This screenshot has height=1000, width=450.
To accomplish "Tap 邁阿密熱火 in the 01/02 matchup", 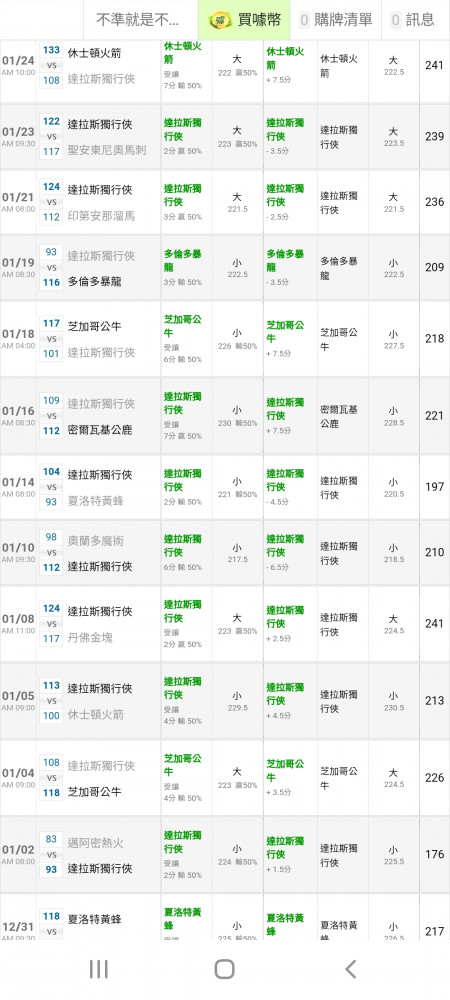I will (96, 842).
